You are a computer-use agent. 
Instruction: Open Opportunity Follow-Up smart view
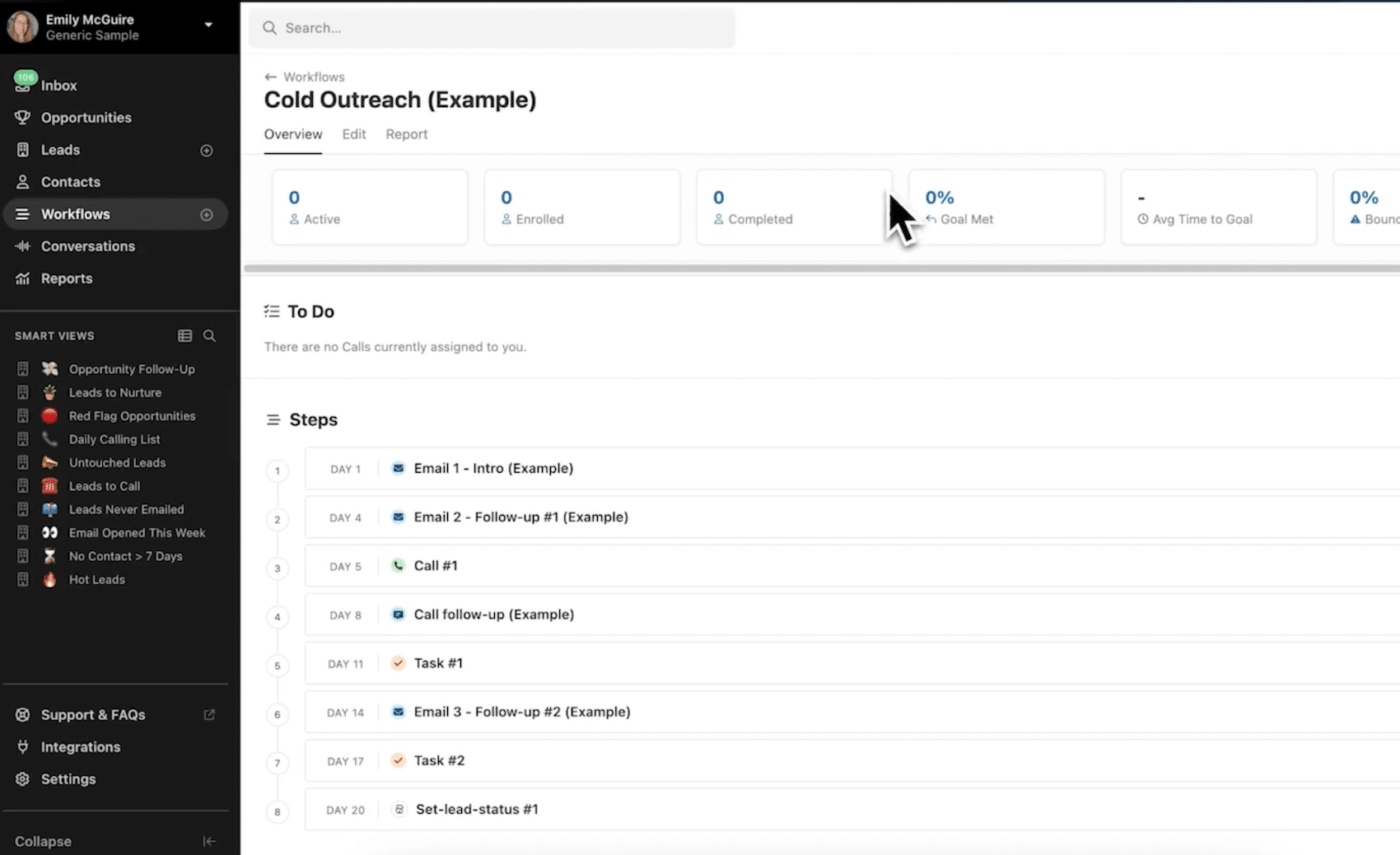coord(132,369)
